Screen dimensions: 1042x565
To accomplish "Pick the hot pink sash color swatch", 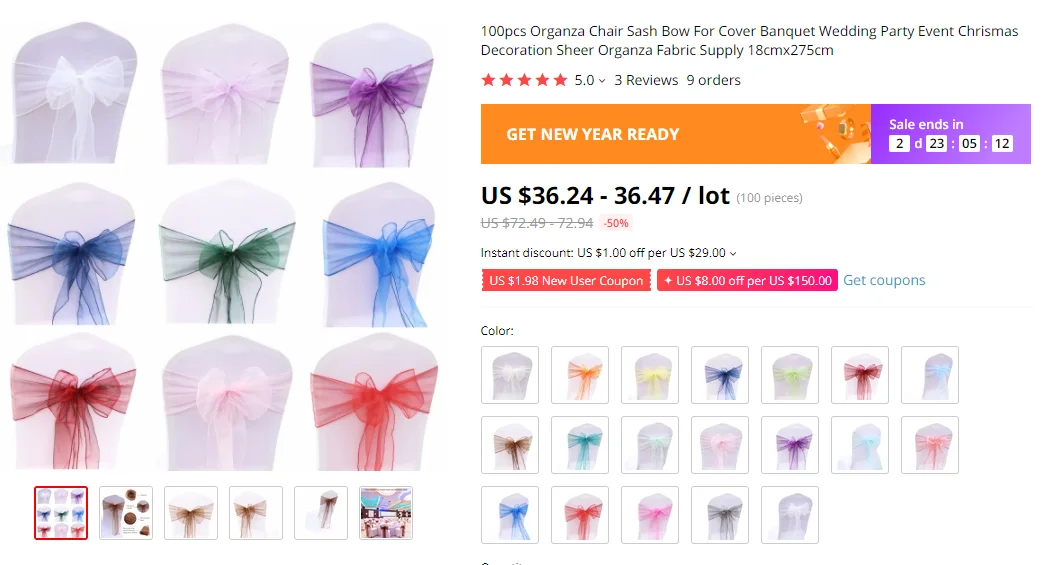I will coord(650,515).
